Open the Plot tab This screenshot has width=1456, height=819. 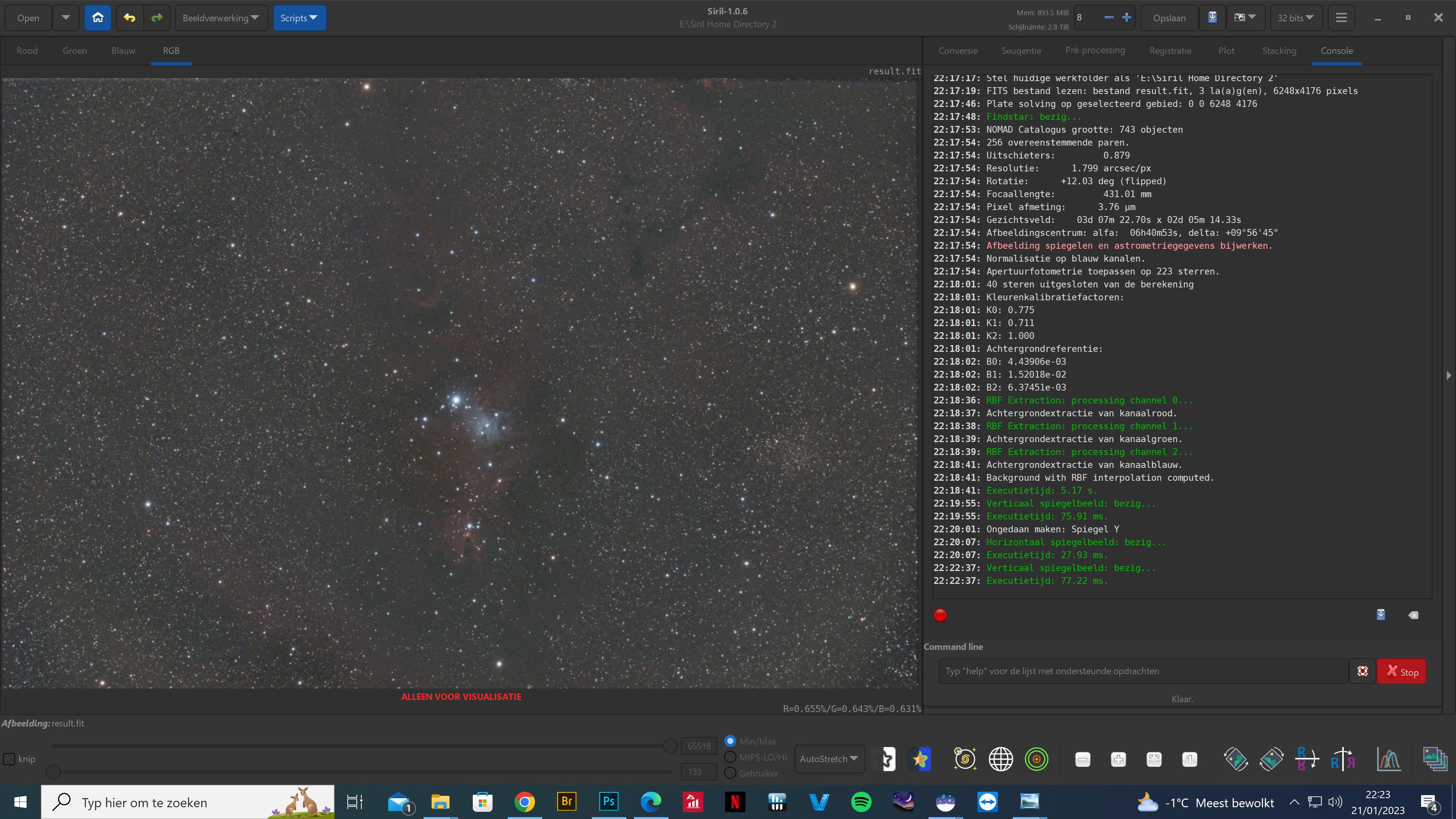pos(1227,50)
